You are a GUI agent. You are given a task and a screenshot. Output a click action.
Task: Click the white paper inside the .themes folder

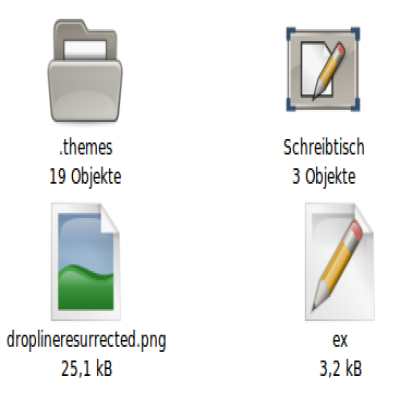[85, 49]
